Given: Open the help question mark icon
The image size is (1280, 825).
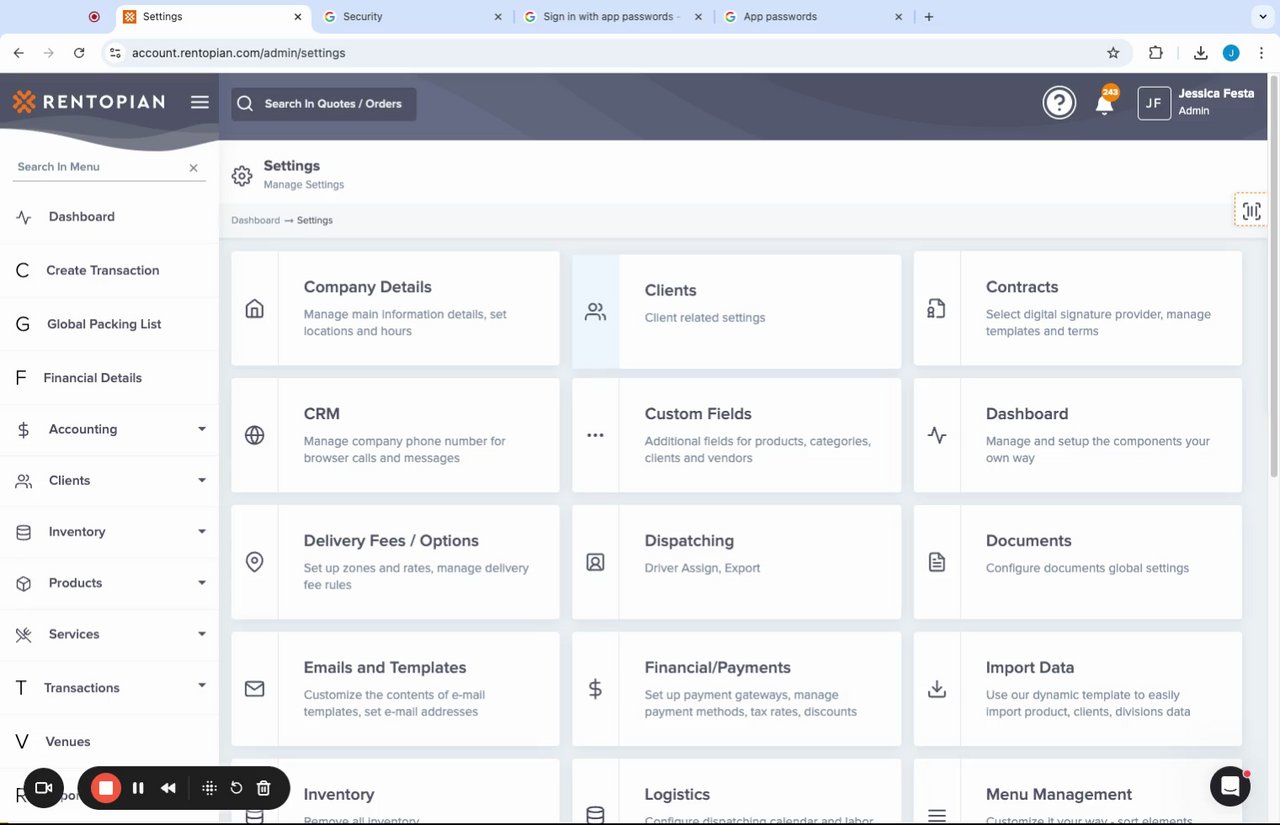Looking at the screenshot, I should coord(1059,102).
